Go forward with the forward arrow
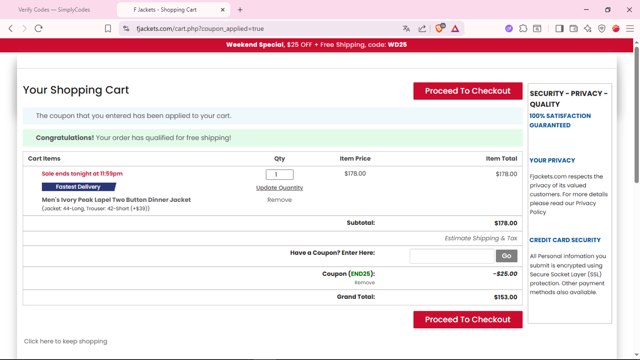The image size is (640, 360). click(x=24, y=29)
